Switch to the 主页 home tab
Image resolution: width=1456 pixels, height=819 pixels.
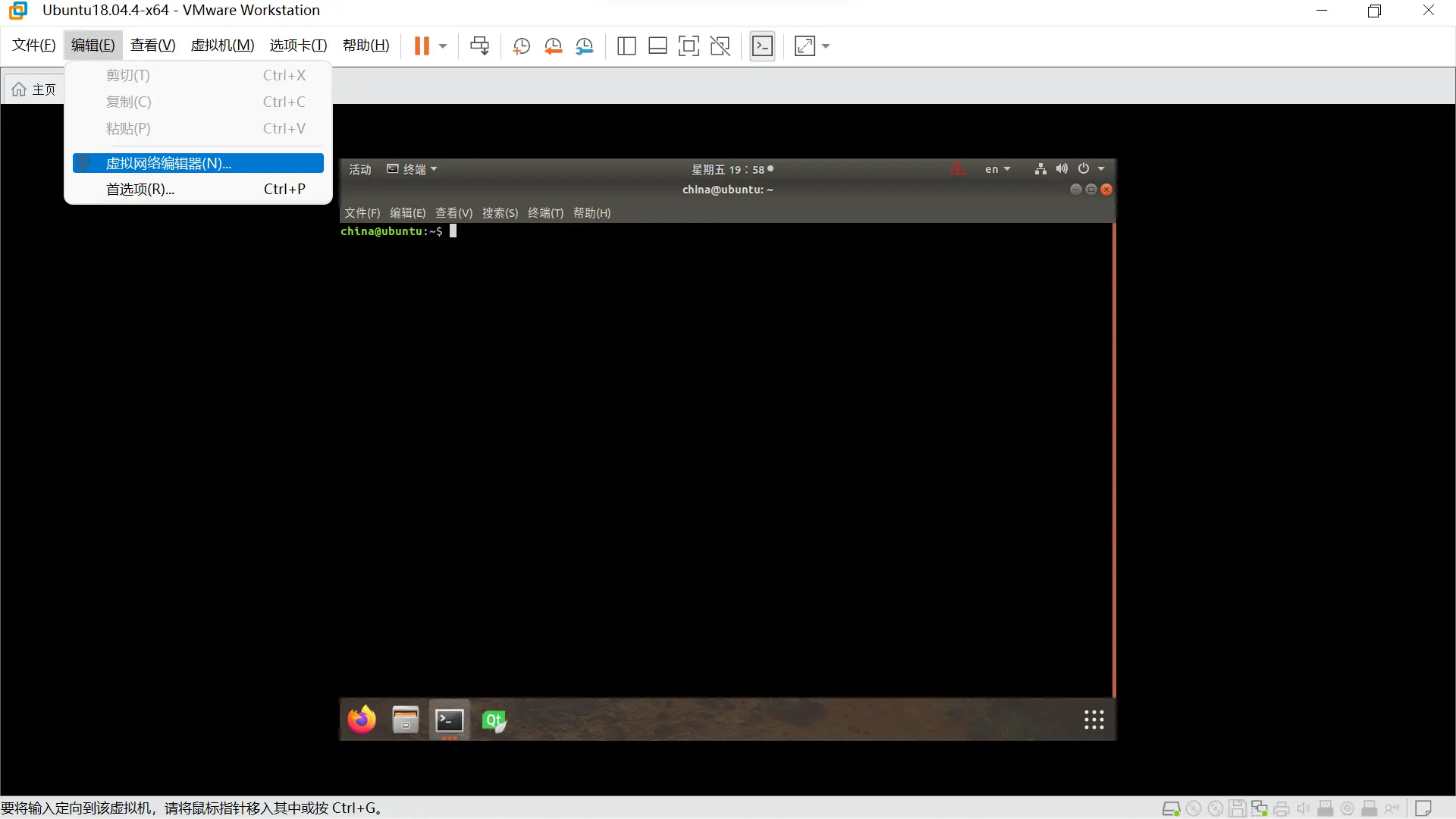pyautogui.click(x=34, y=89)
